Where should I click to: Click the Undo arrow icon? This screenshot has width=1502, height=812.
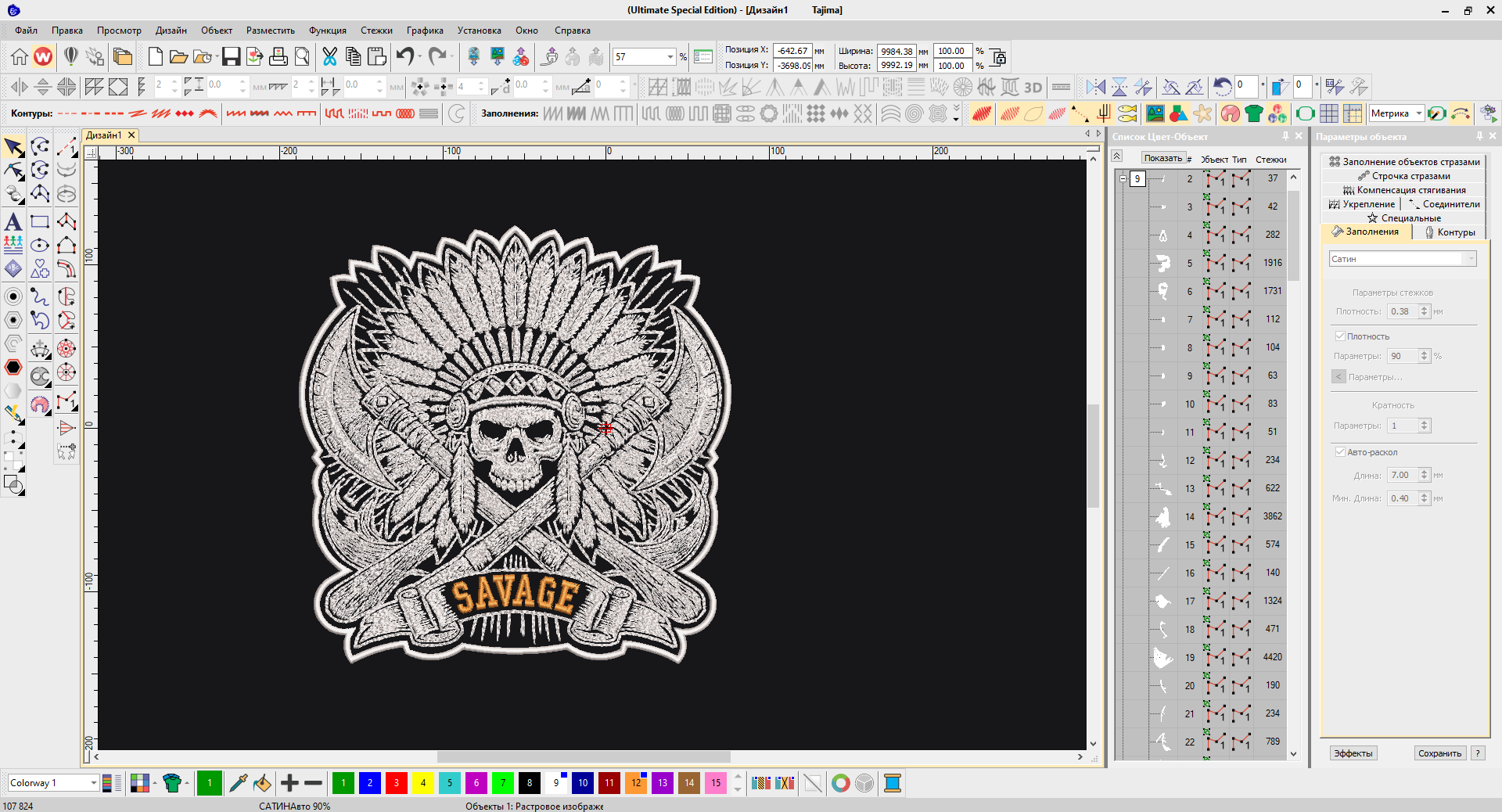[404, 56]
